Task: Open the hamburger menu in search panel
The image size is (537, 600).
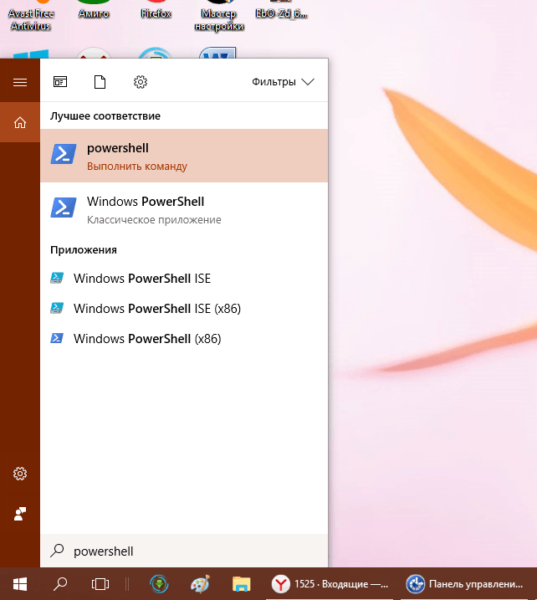Action: 20,82
